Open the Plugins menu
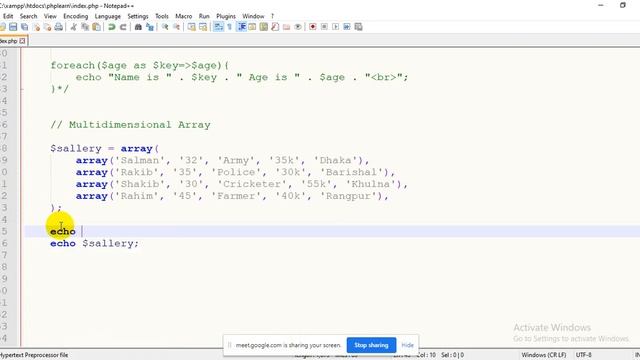The width and height of the screenshot is (640, 360). pyautogui.click(x=226, y=16)
